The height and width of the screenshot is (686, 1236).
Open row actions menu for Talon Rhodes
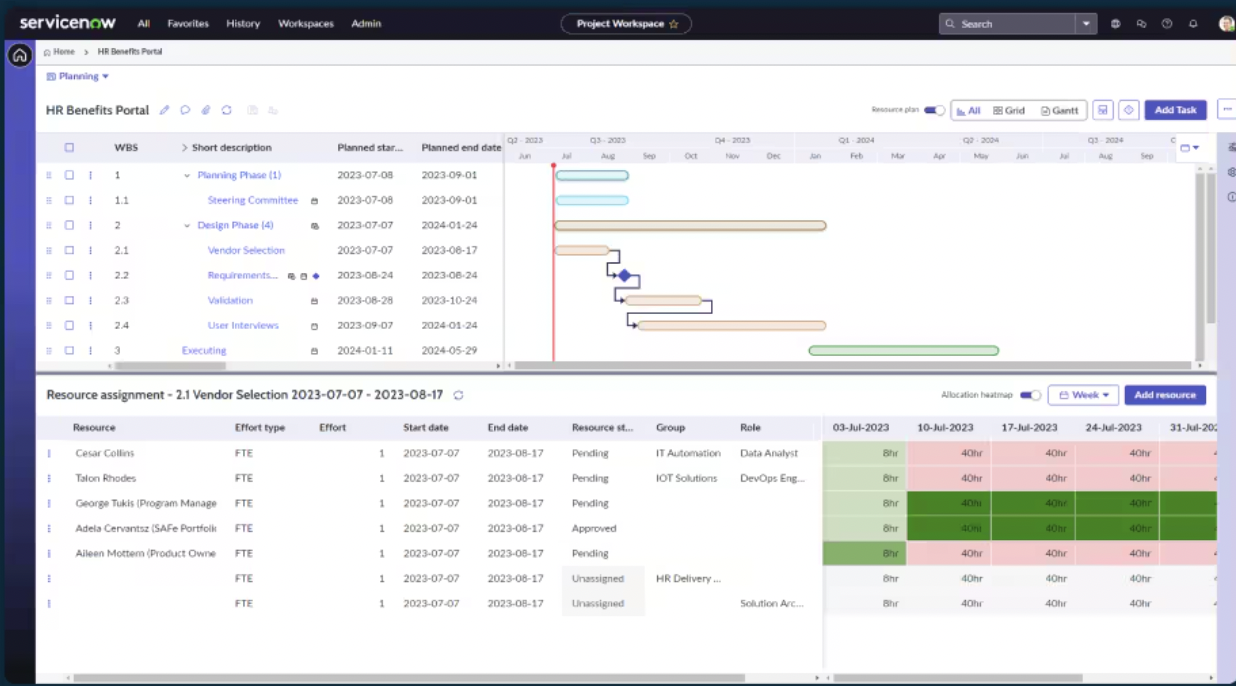(48, 478)
